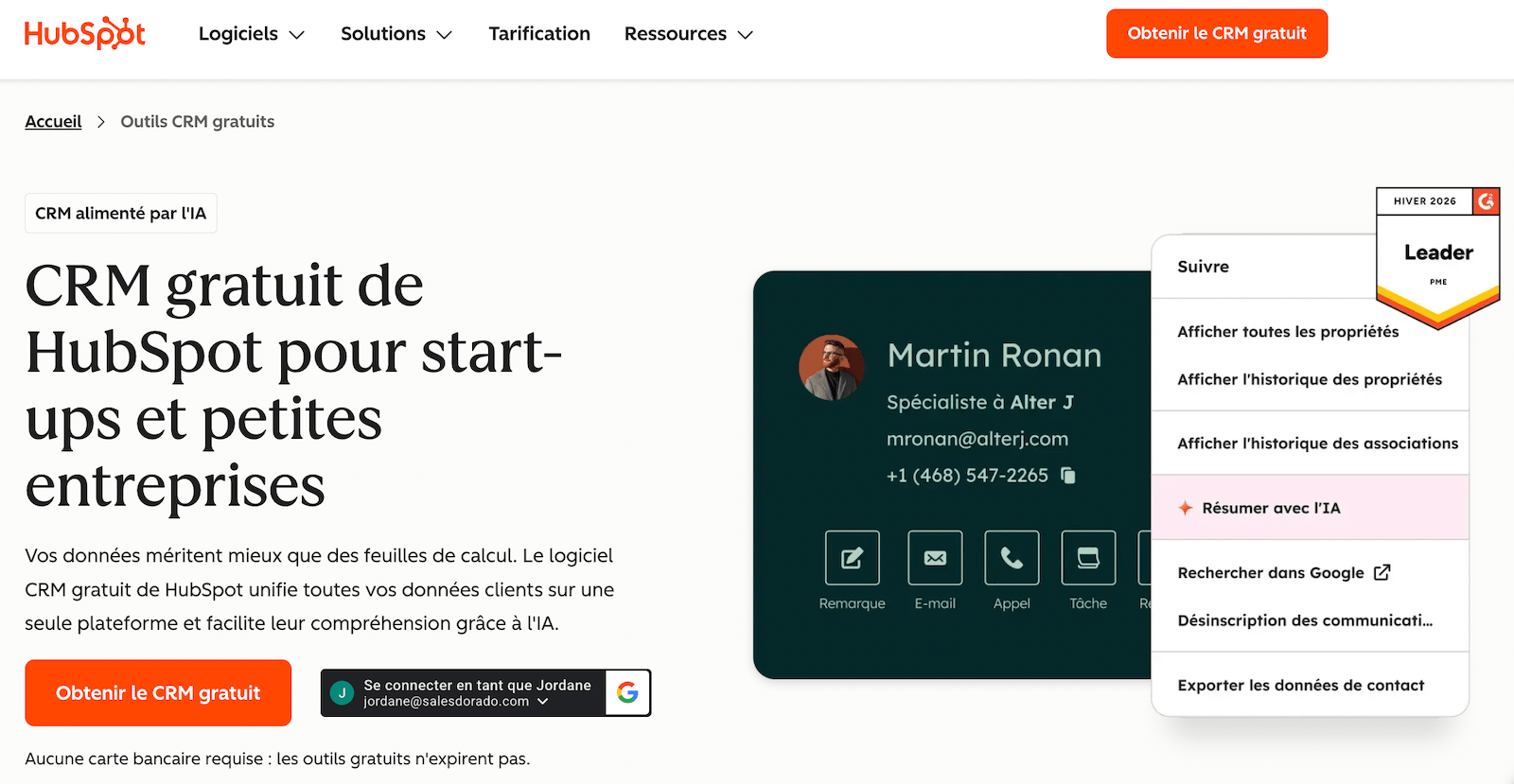Select Suivre in the contact menu
This screenshot has height=784, width=1514.
pyautogui.click(x=1203, y=267)
